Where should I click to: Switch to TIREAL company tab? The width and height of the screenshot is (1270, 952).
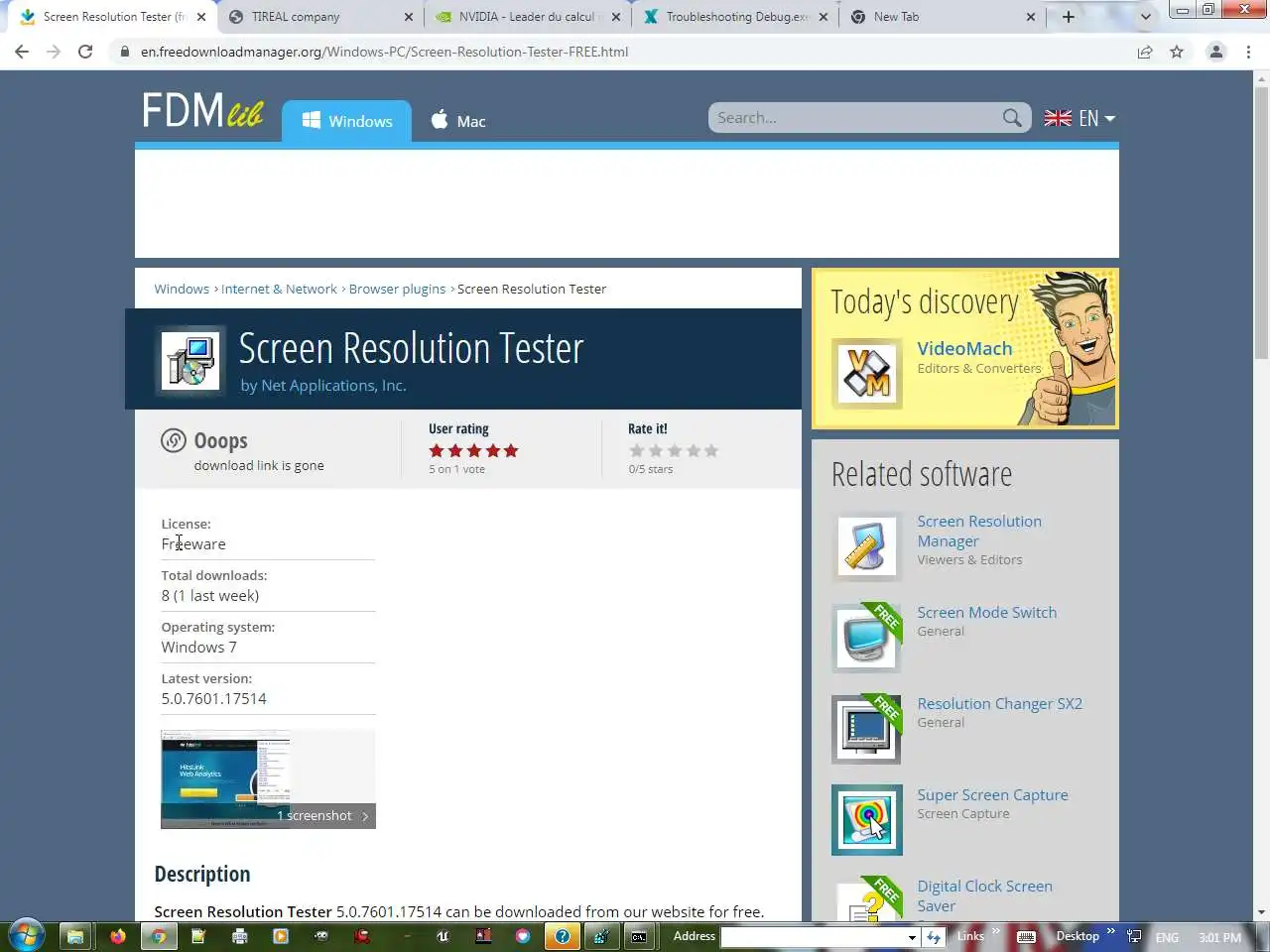308,17
